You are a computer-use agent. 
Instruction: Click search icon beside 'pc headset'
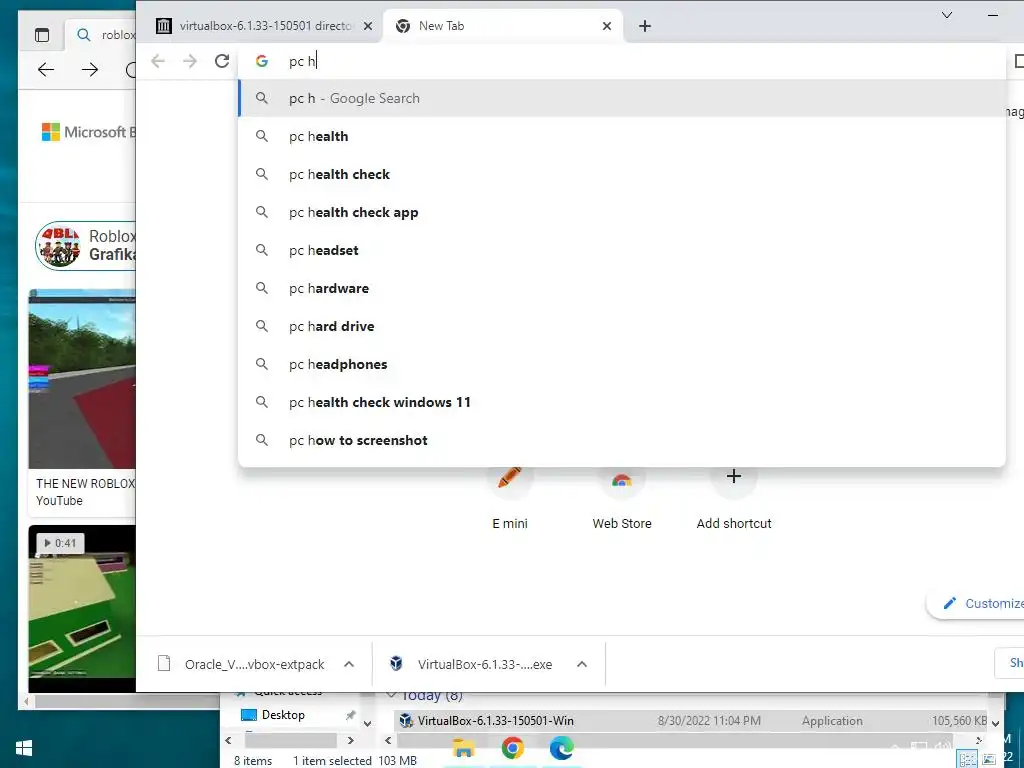tap(262, 250)
